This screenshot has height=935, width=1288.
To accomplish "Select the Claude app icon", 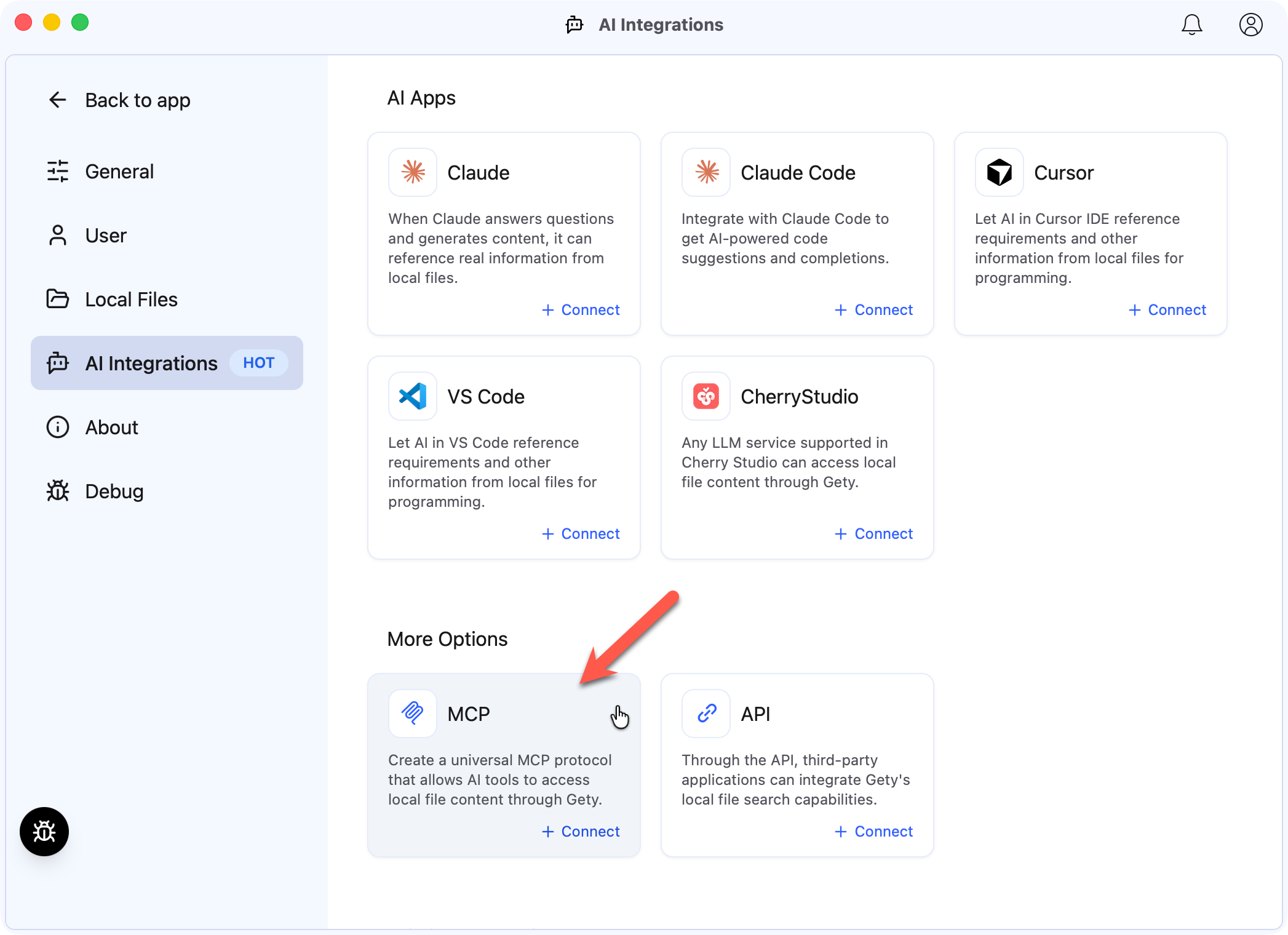I will tap(412, 172).
